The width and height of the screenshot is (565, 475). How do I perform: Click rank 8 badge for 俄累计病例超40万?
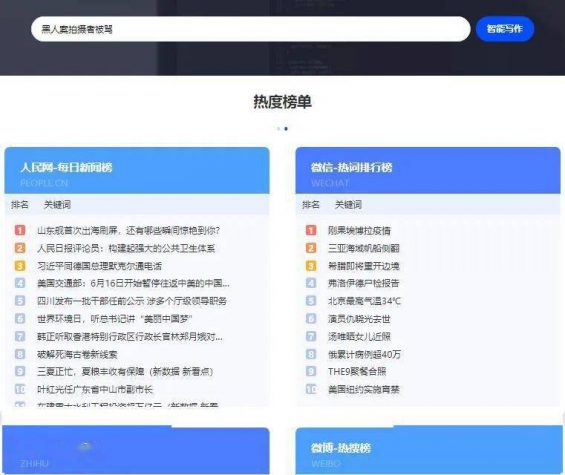[x=311, y=354]
